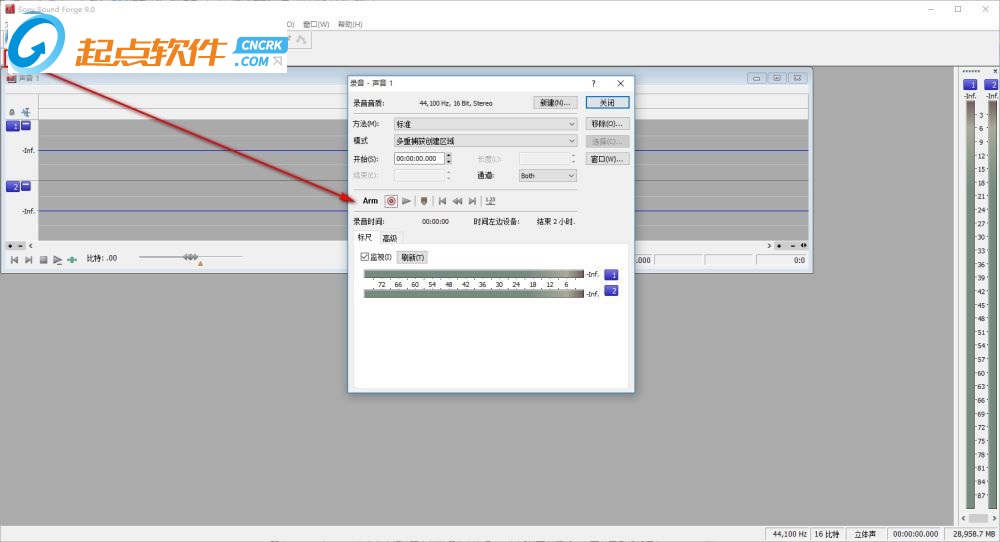The image size is (1000, 542).
Task: Click the Stop button in data window playbar
Action: pyautogui.click(x=43, y=260)
